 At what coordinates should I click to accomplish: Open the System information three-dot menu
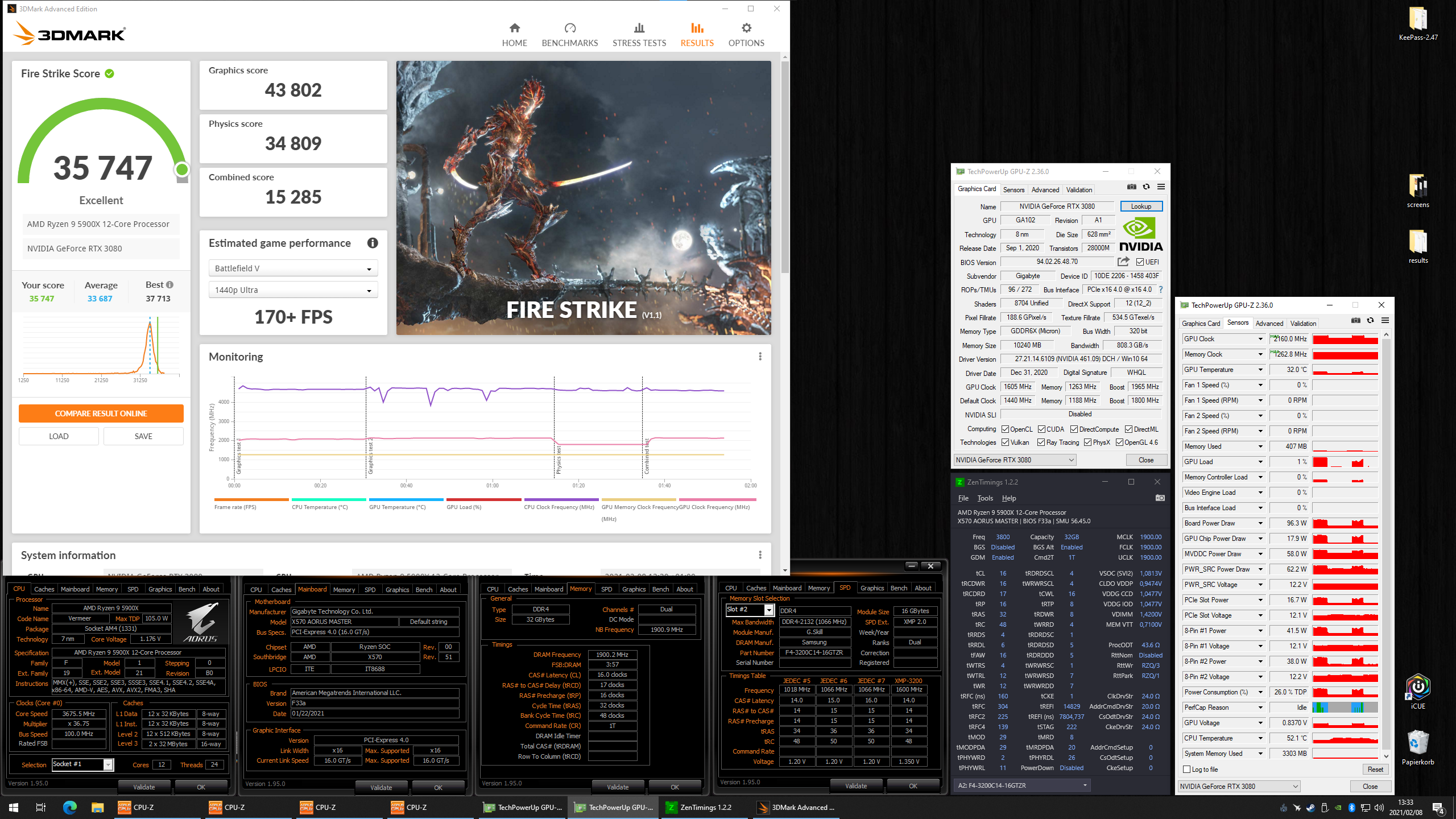(x=760, y=555)
